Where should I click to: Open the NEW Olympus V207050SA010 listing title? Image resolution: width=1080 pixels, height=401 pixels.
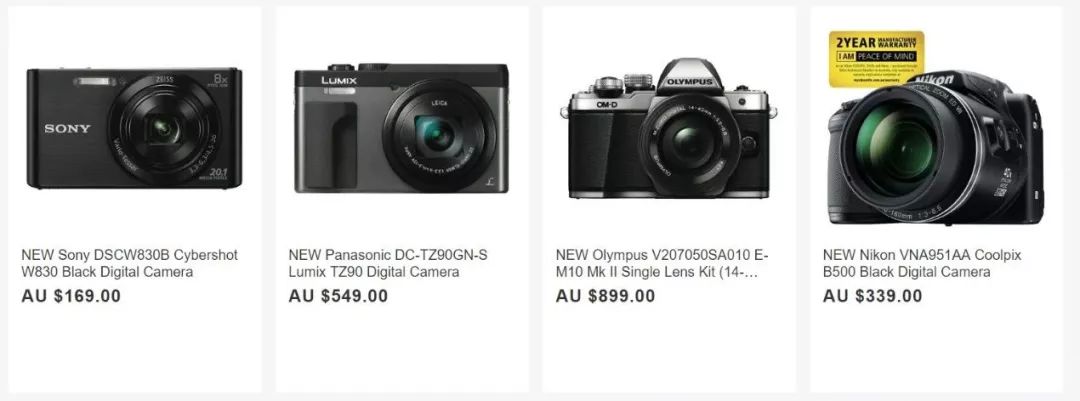tap(662, 263)
